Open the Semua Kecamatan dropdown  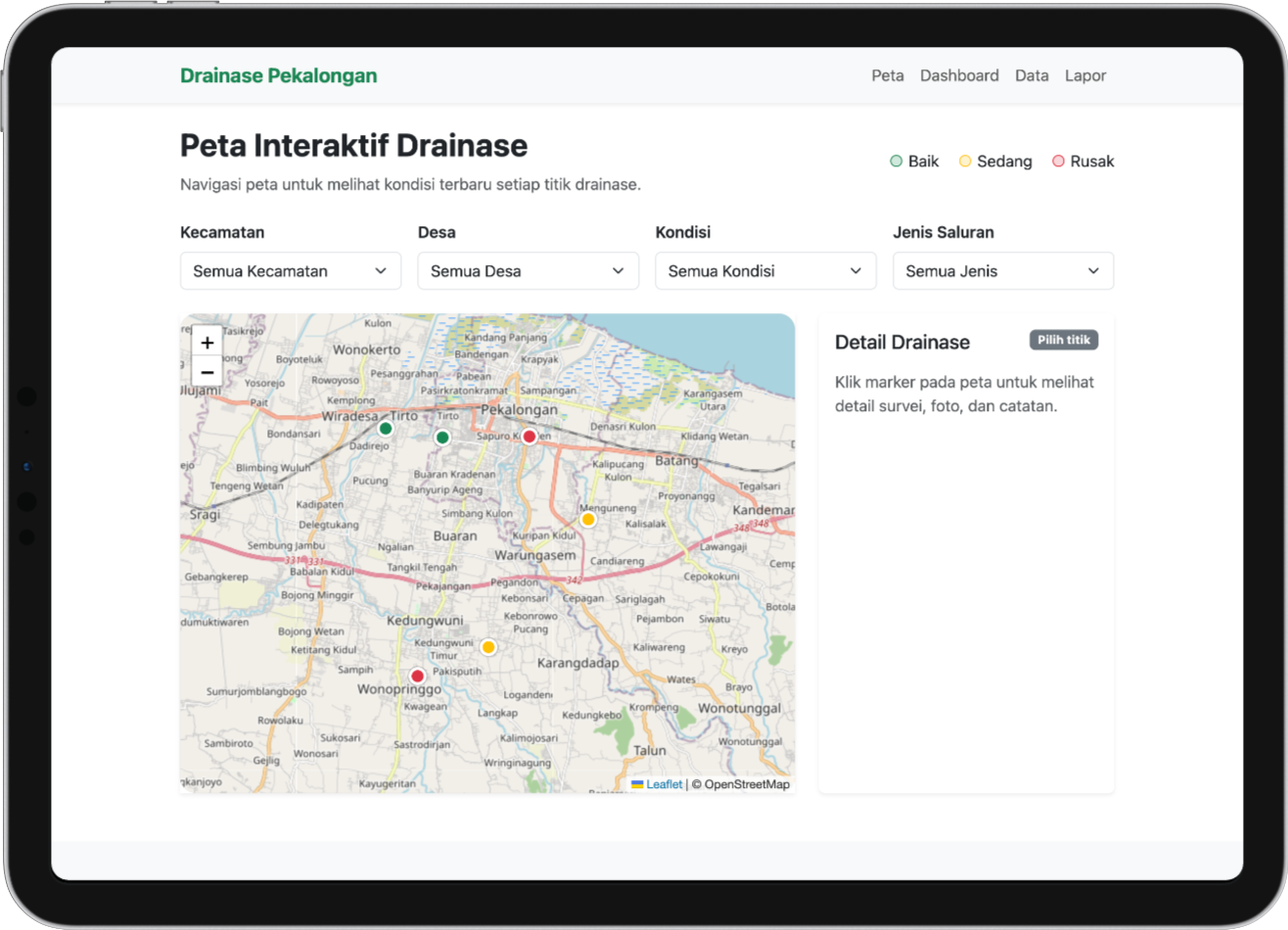290,270
